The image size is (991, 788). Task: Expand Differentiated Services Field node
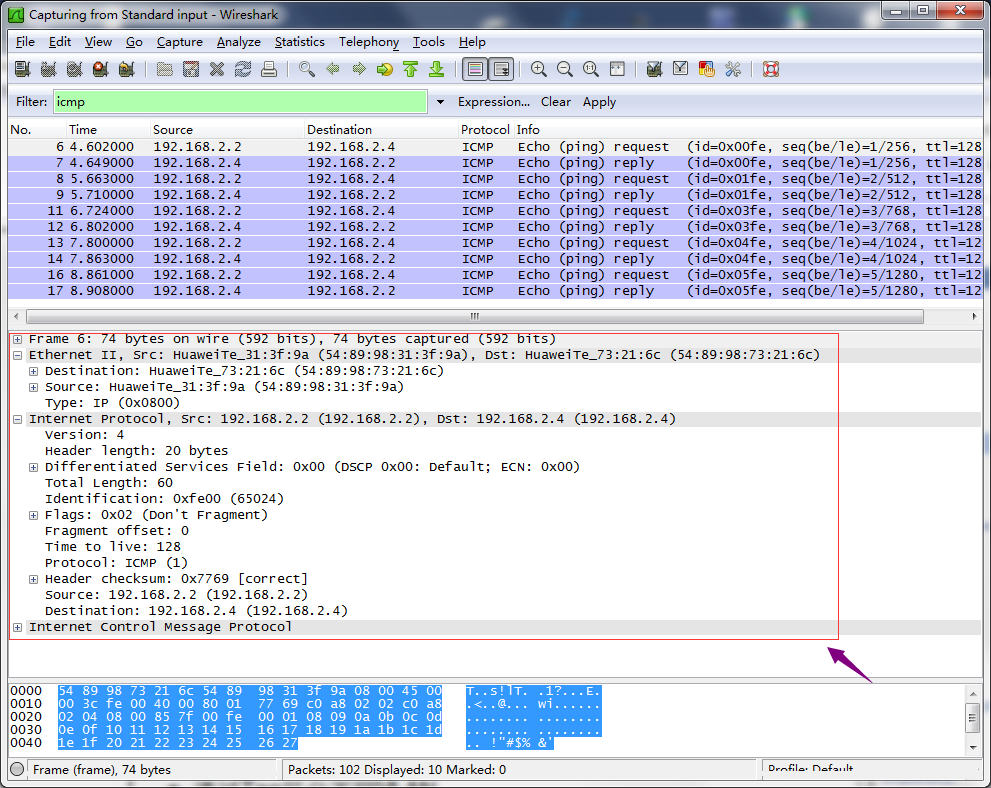point(33,467)
